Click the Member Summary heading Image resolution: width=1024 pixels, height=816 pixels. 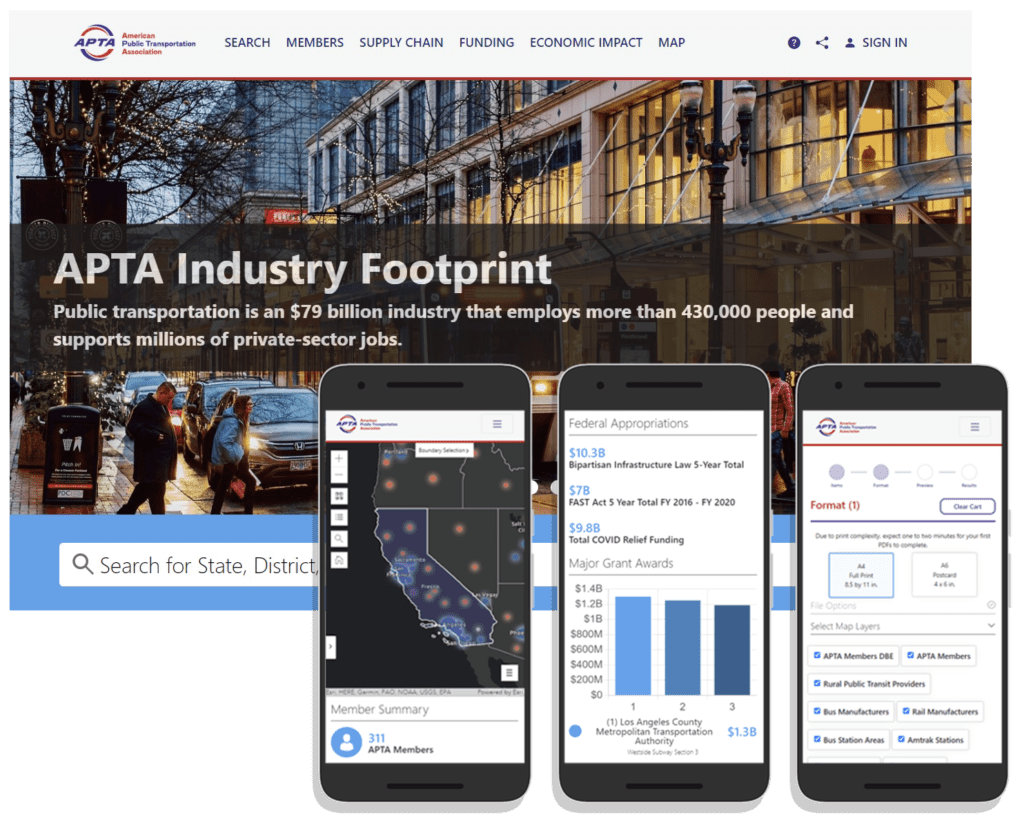[x=379, y=709]
